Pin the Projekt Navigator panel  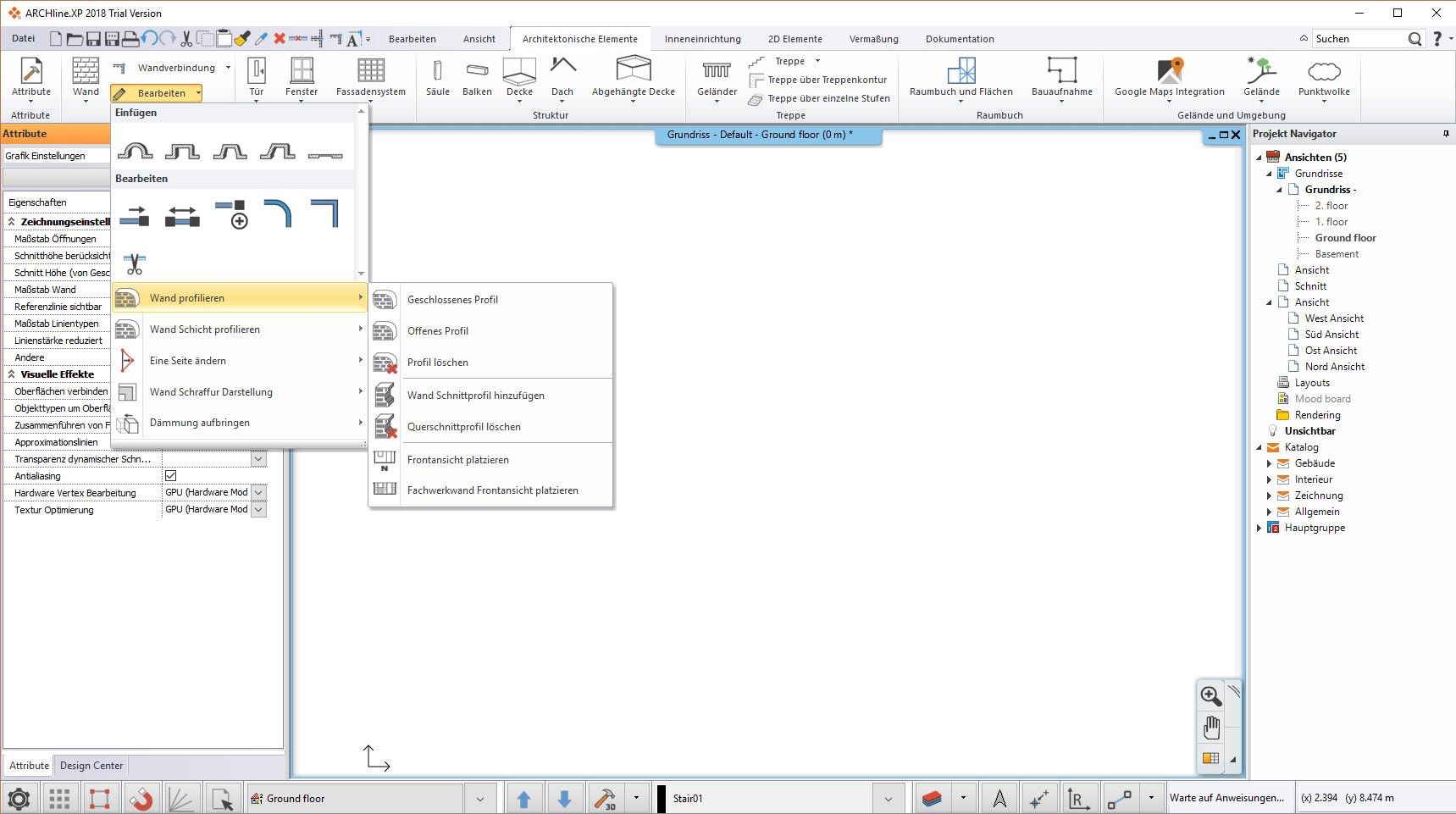[x=1446, y=134]
